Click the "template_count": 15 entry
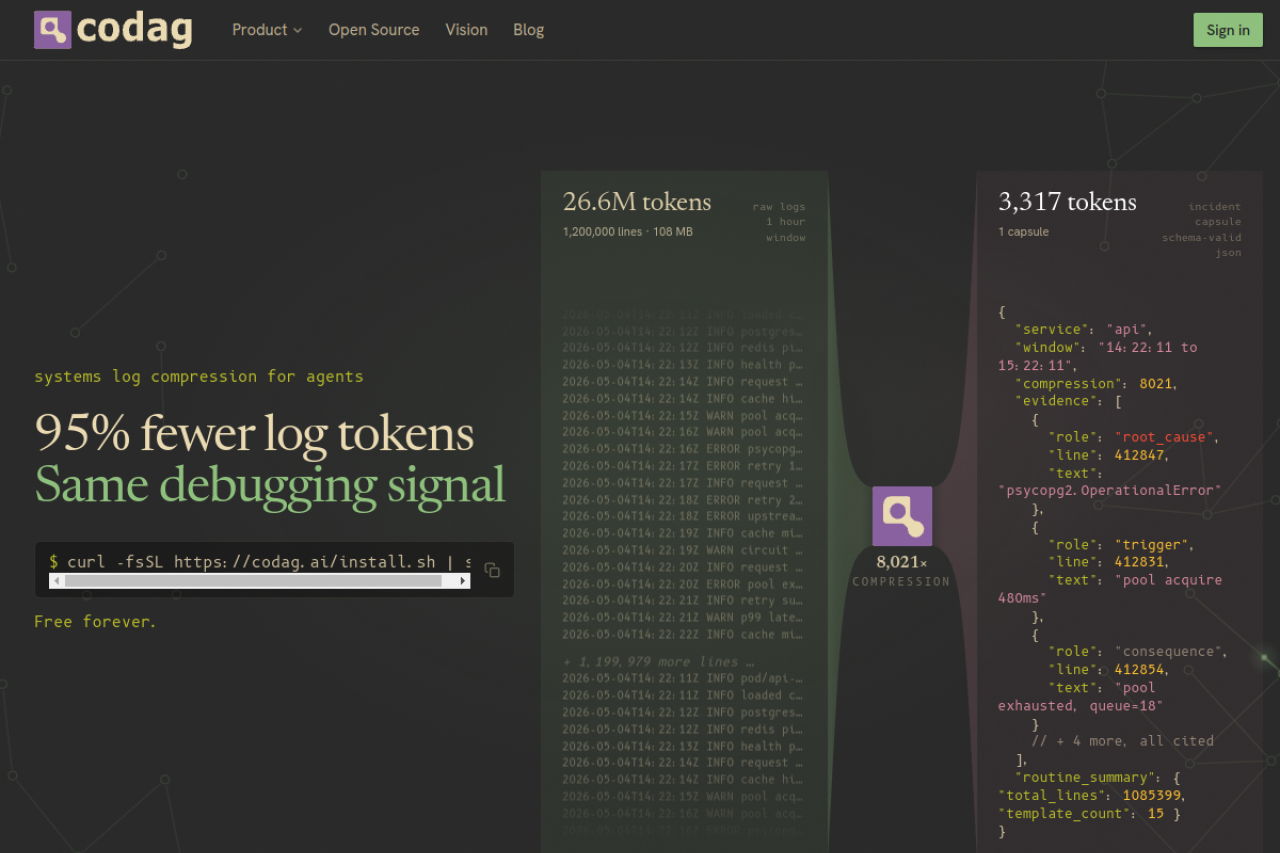 1089,814
